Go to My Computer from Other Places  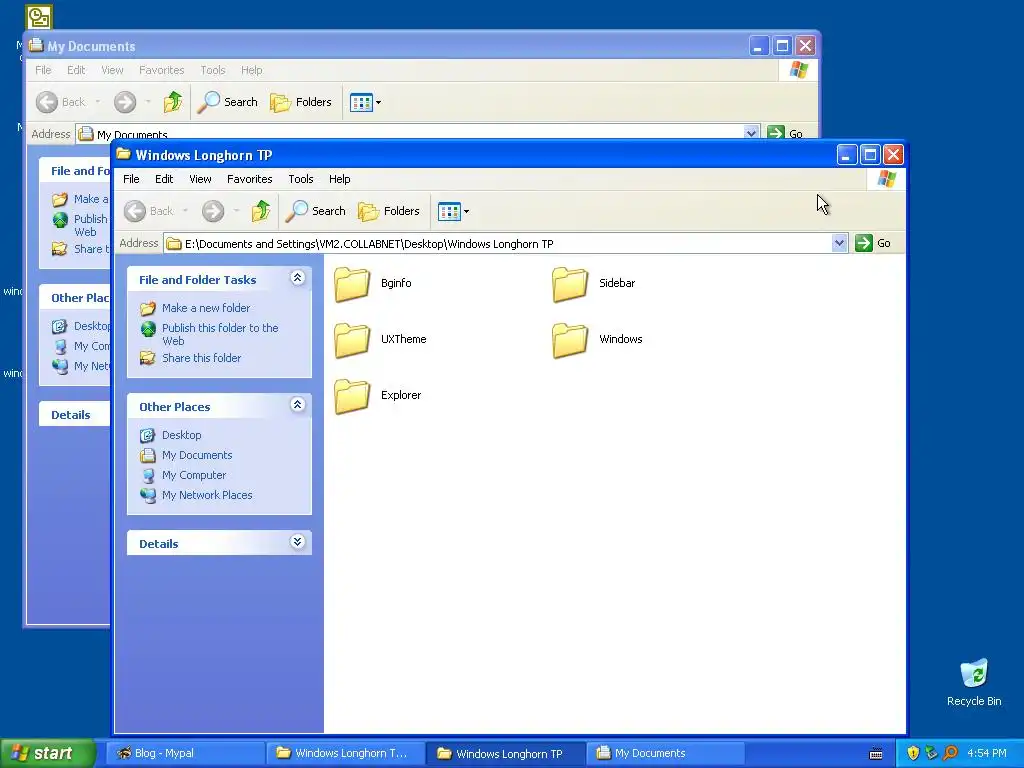(194, 475)
